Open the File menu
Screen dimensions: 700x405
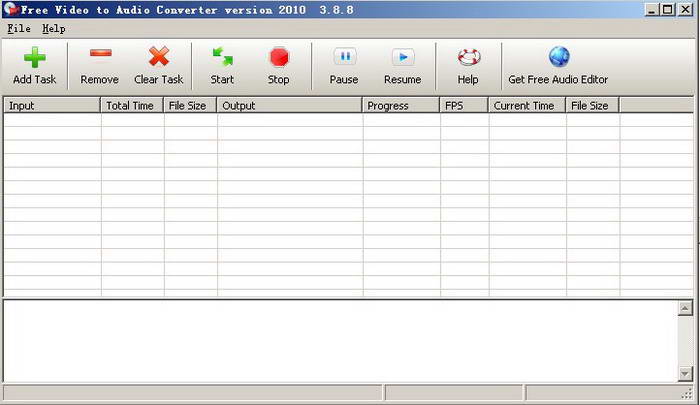19,29
